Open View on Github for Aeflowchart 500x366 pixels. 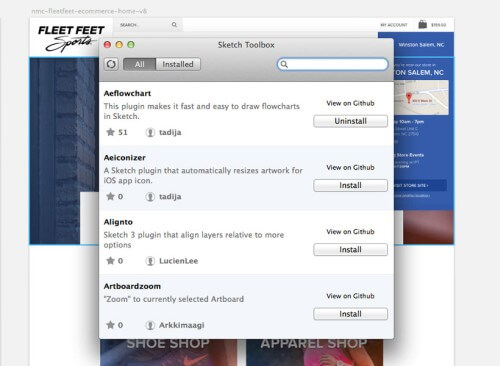[350, 103]
